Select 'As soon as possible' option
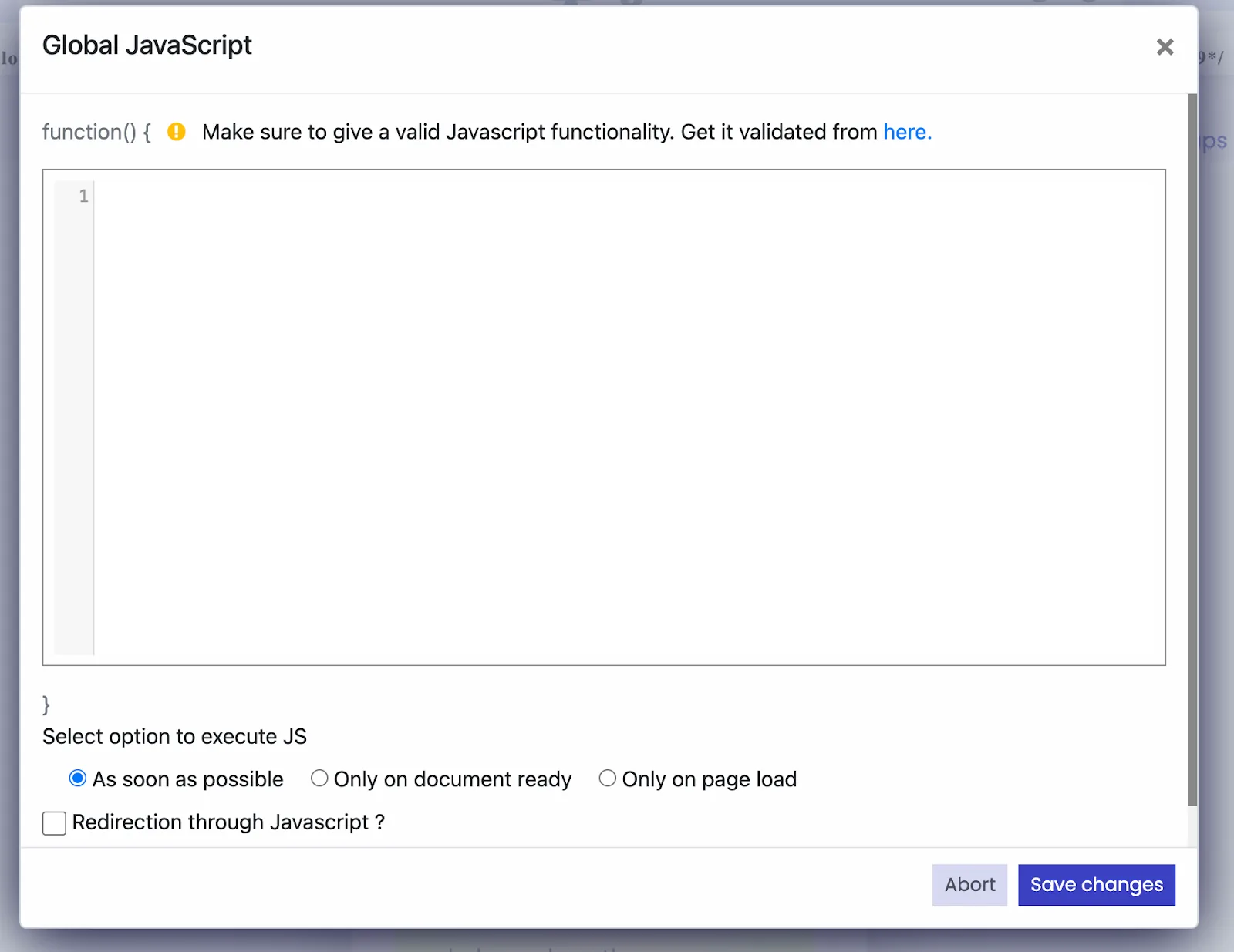This screenshot has height=952, width=1234. pyautogui.click(x=77, y=779)
